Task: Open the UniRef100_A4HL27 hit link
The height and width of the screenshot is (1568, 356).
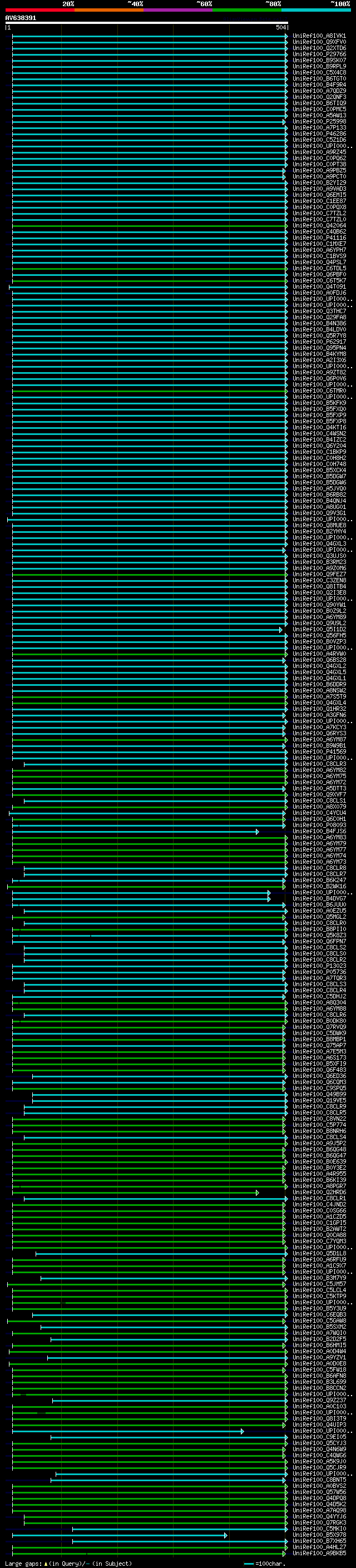Action: pyautogui.click(x=319, y=1547)
